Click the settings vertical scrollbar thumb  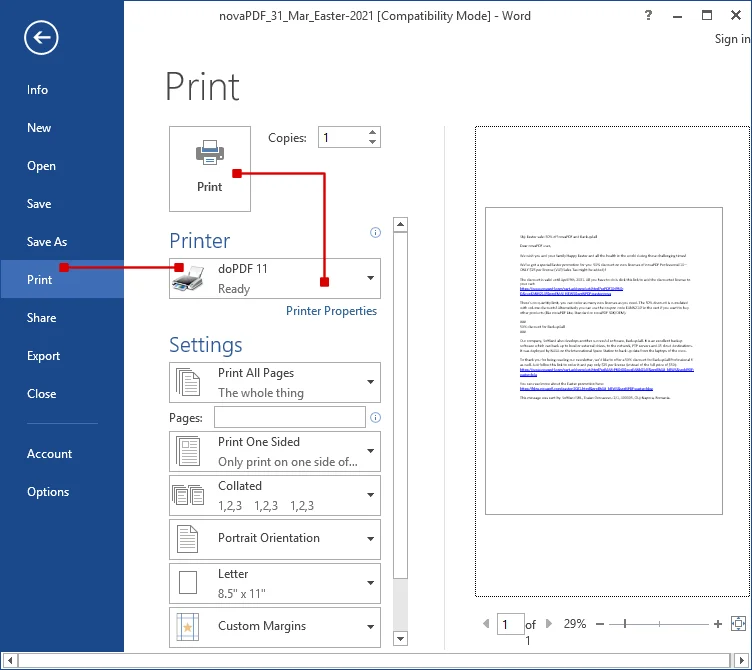[x=400, y=406]
